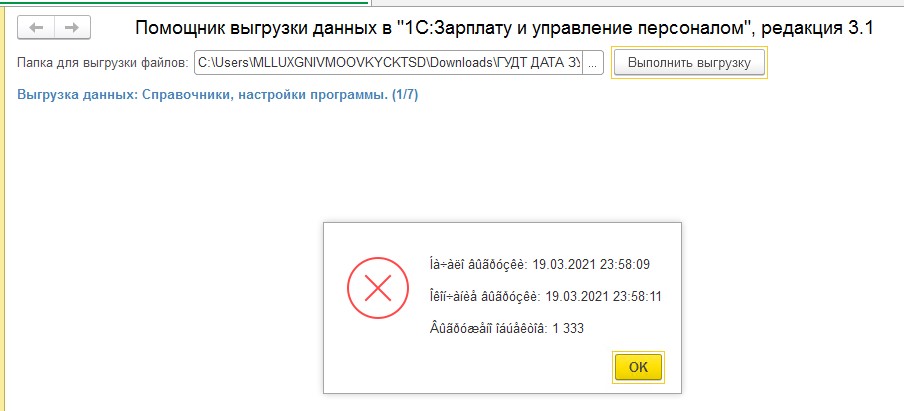The width and height of the screenshot is (904, 411).
Task: Click the yellow strip on left edge
Action: (3, 200)
